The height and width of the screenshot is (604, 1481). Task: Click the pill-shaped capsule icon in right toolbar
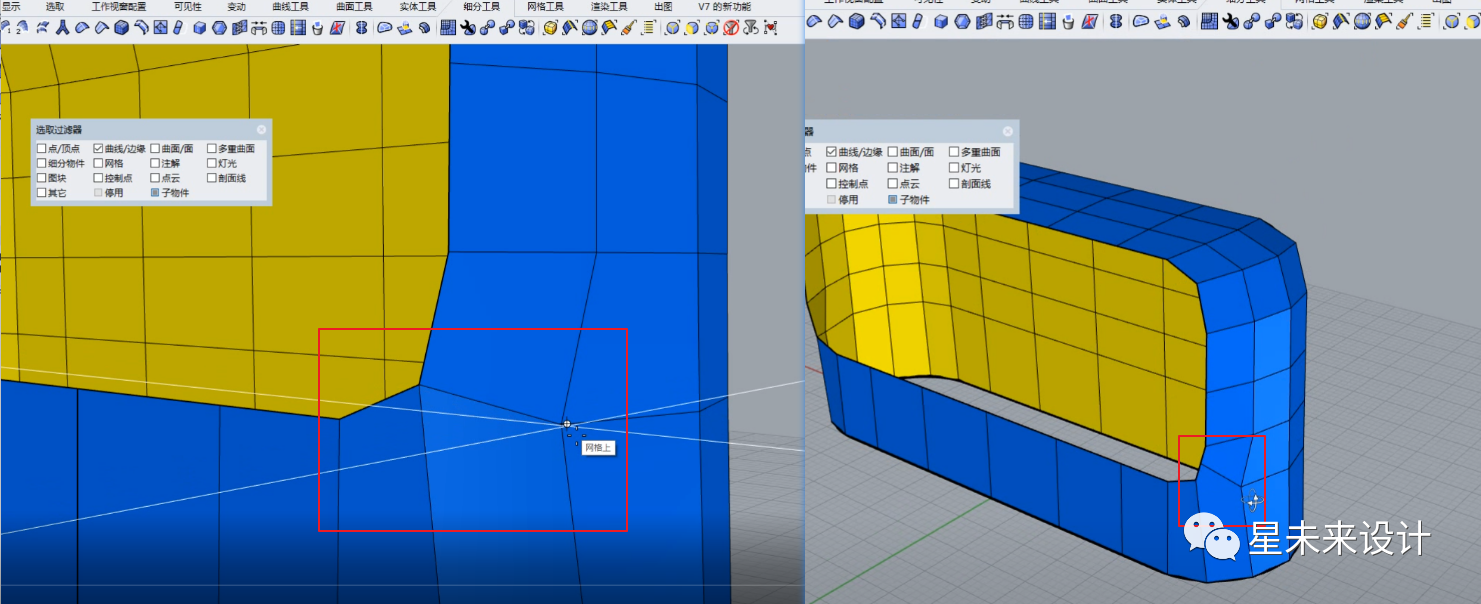918,22
